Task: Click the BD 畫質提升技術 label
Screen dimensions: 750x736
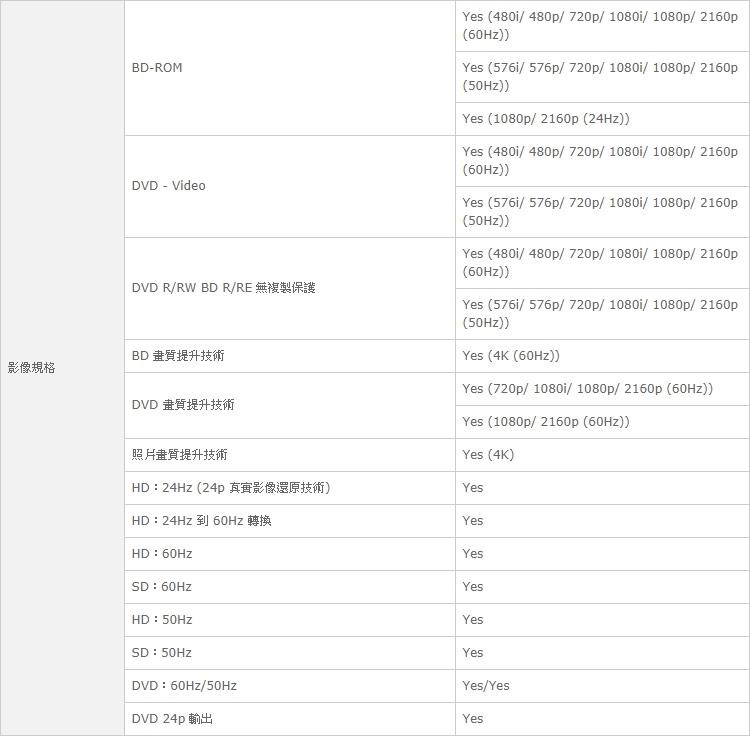Action: (178, 356)
